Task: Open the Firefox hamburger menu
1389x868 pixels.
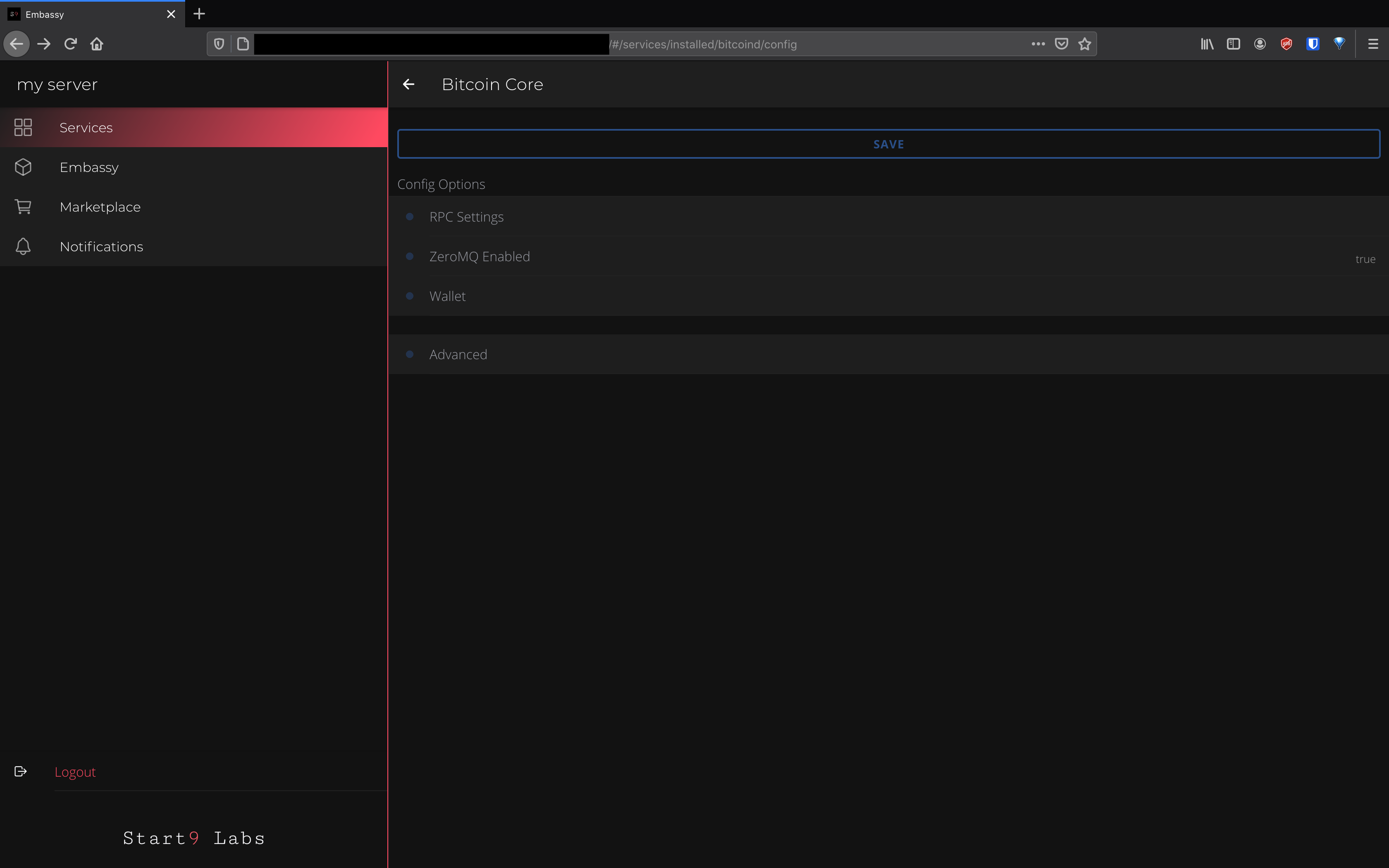Action: coord(1373,44)
